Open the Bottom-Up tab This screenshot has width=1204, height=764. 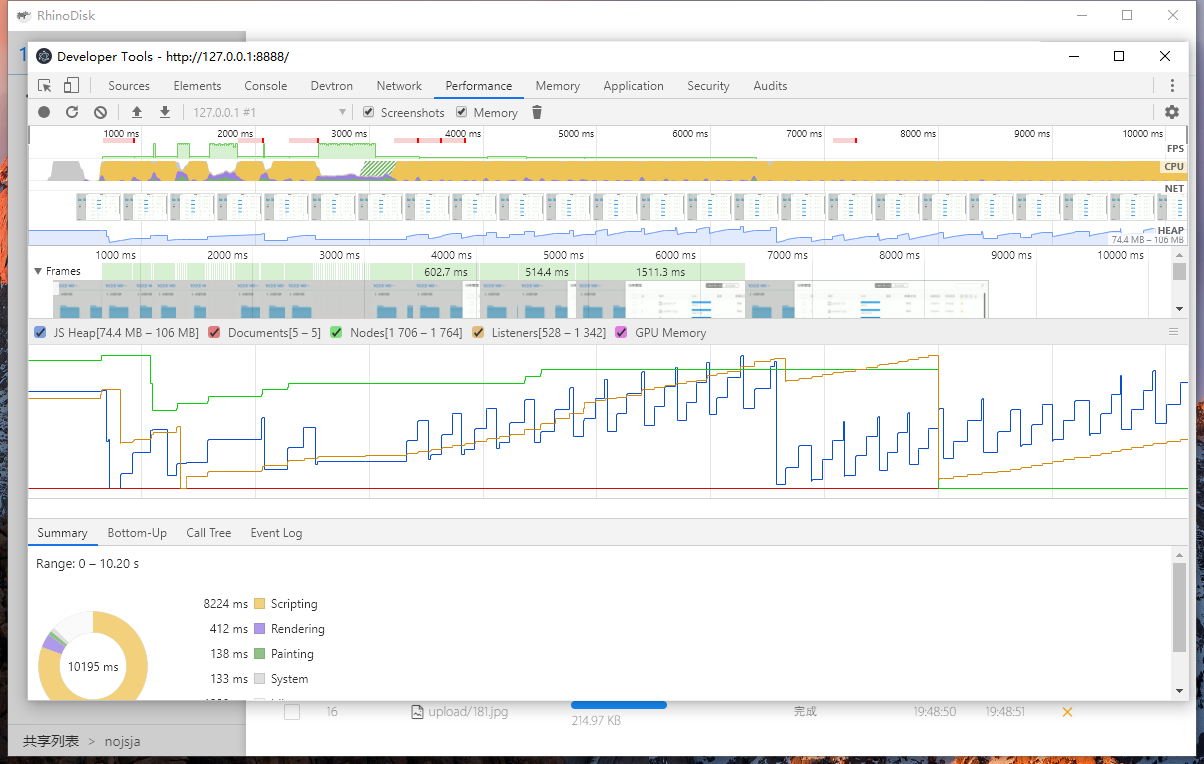[137, 533]
